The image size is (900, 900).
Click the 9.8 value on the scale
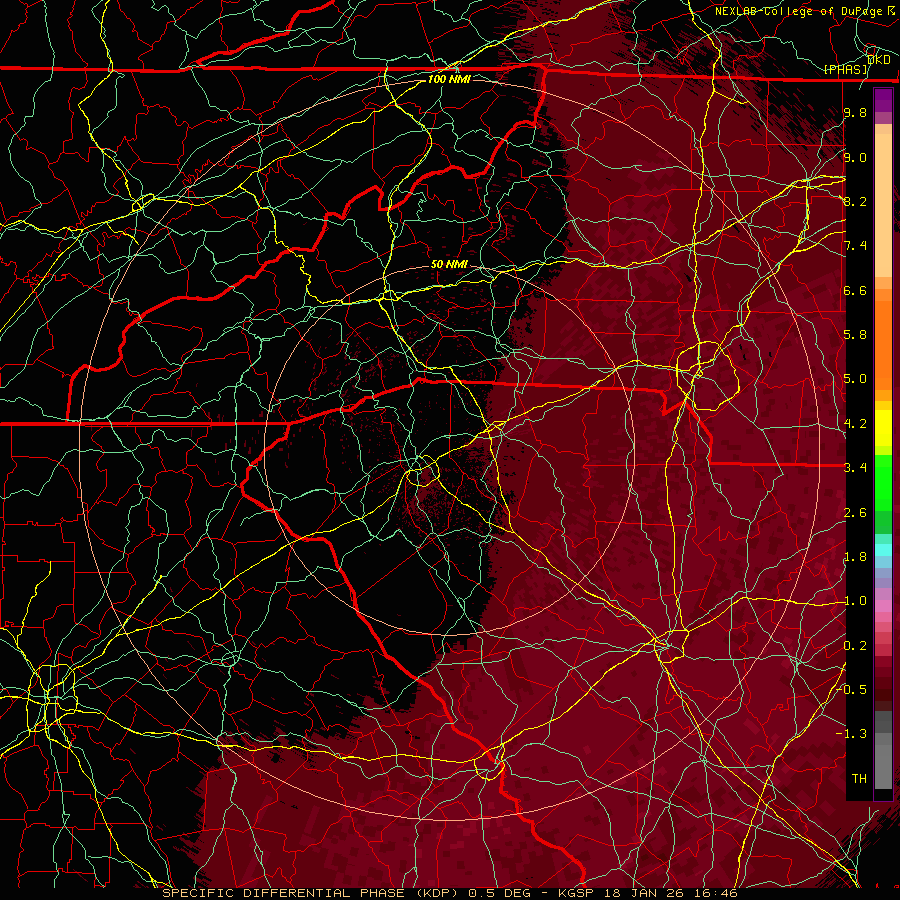(x=855, y=112)
